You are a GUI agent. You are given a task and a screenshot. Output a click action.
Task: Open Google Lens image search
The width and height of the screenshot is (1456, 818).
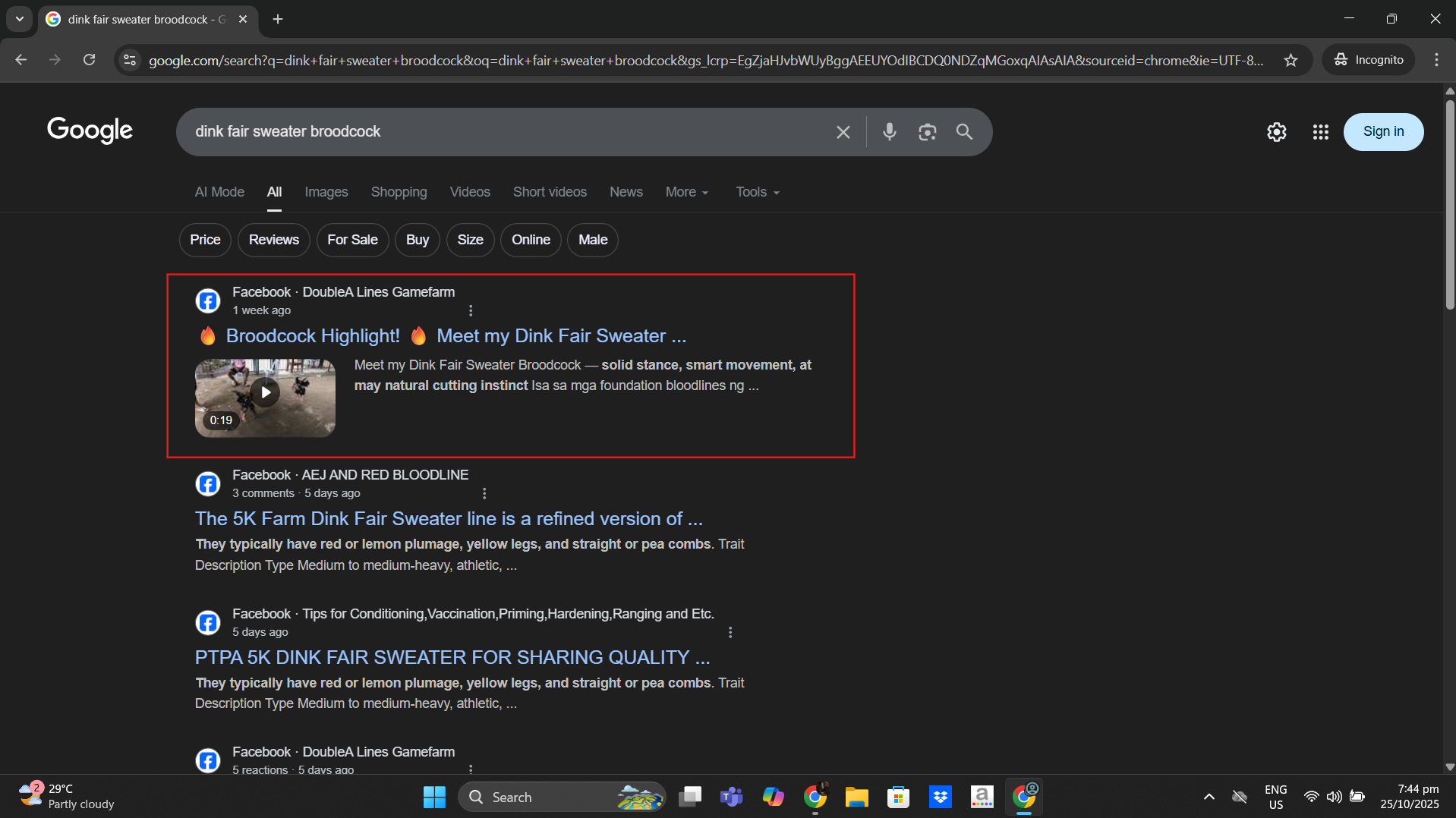tap(927, 132)
